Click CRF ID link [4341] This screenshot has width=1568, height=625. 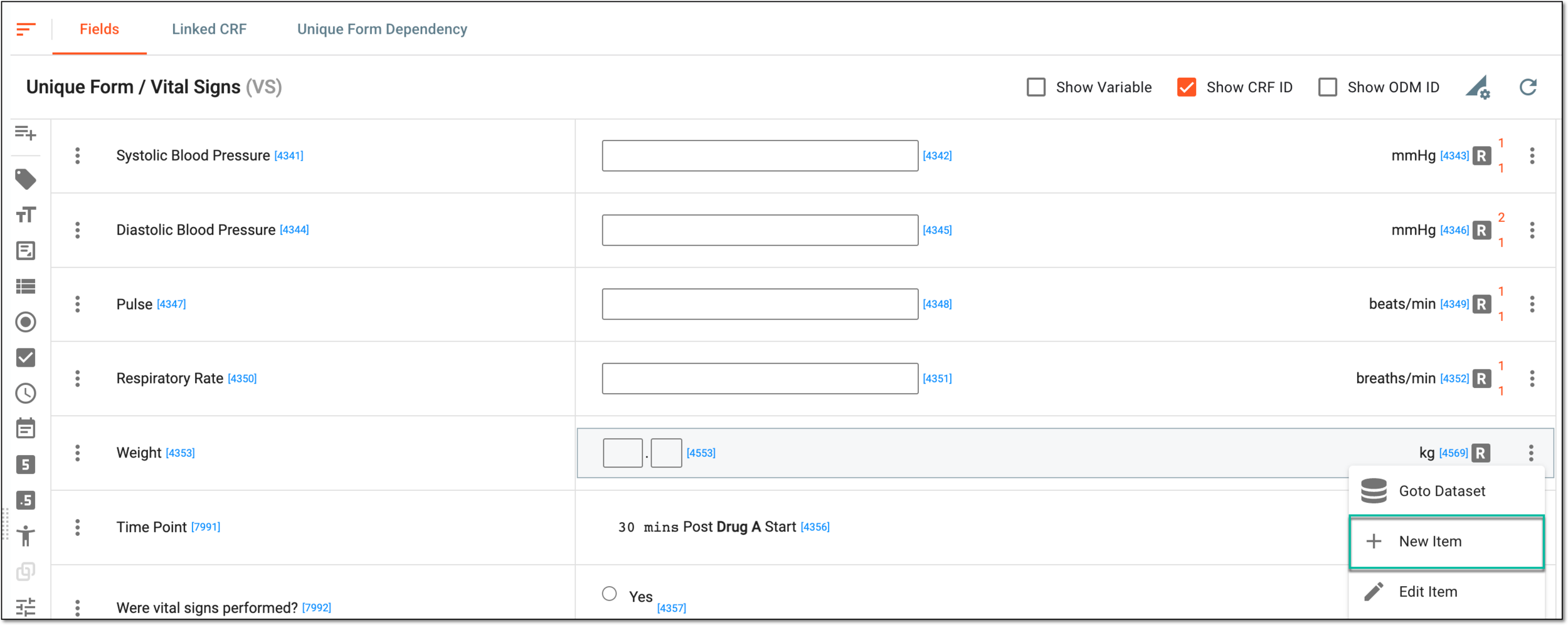289,155
